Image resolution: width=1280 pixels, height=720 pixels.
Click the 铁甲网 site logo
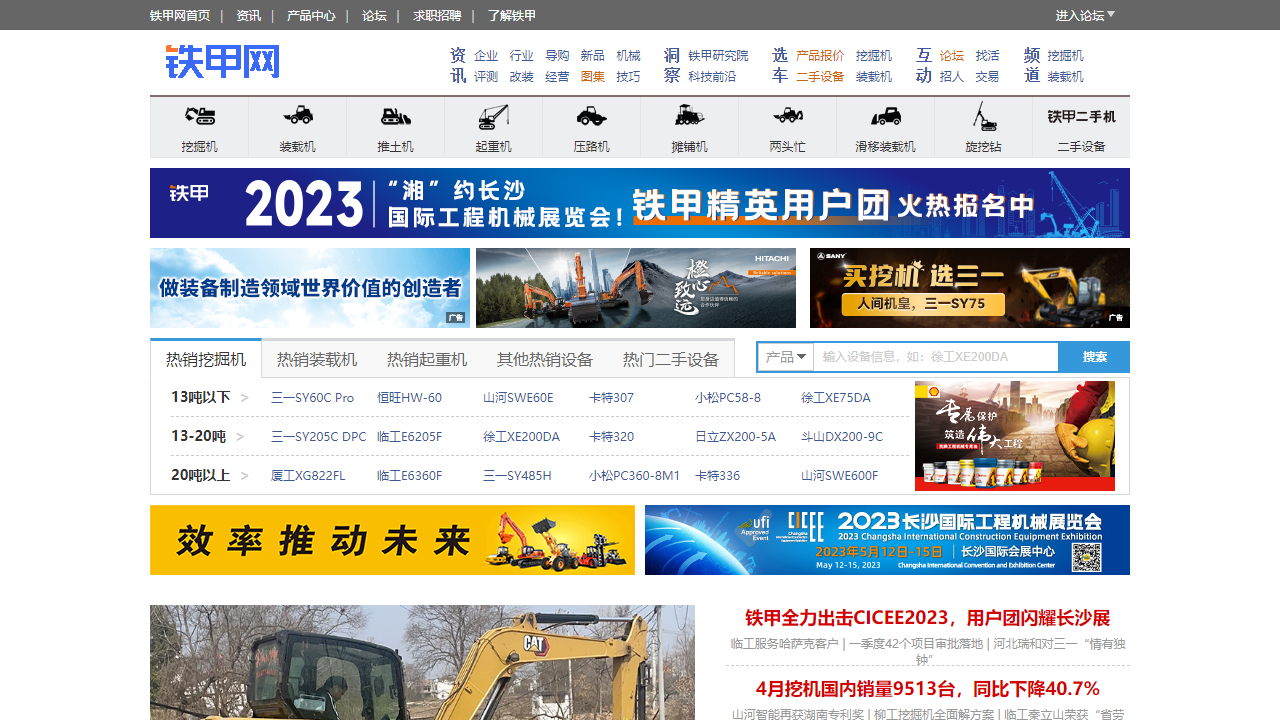pyautogui.click(x=222, y=61)
